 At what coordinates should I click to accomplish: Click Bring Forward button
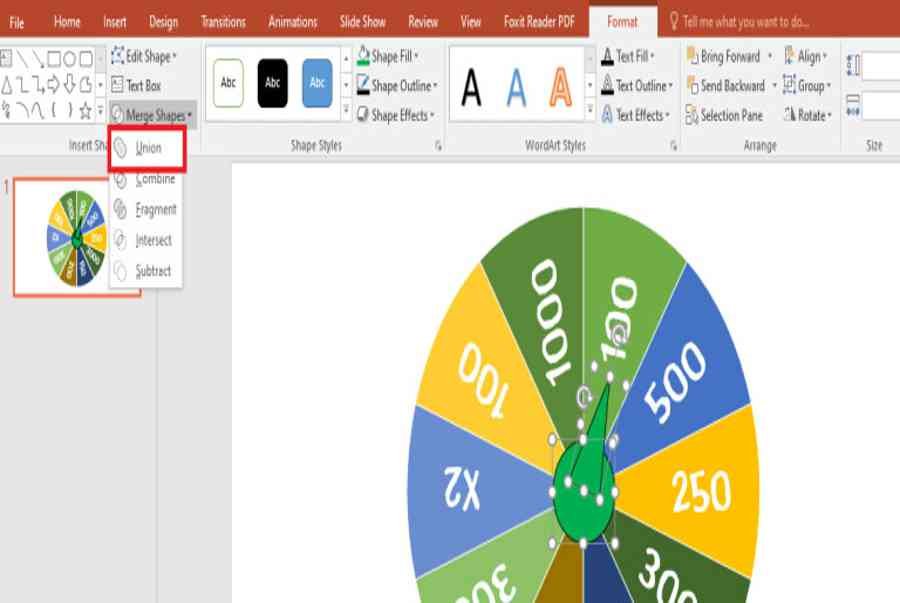(724, 56)
